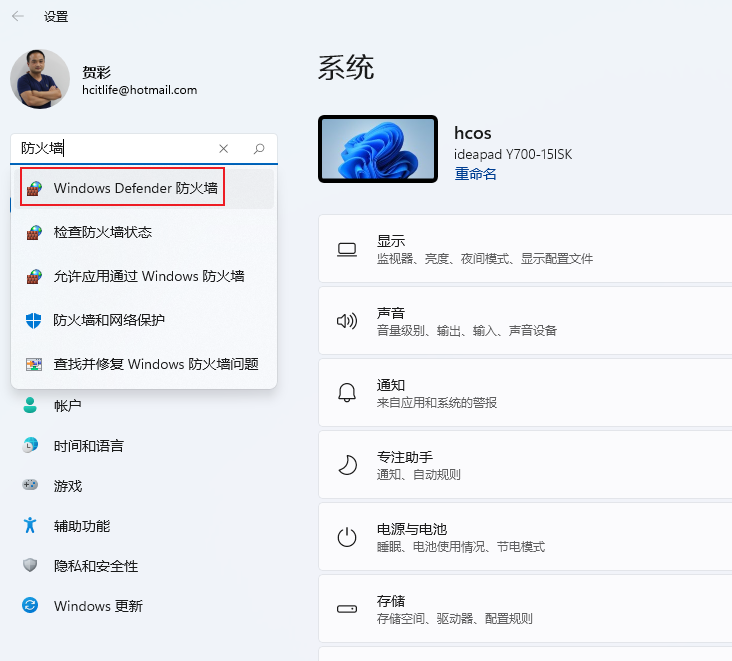
Task: Click the 隐私和安全性 shield icon
Action: 30,565
